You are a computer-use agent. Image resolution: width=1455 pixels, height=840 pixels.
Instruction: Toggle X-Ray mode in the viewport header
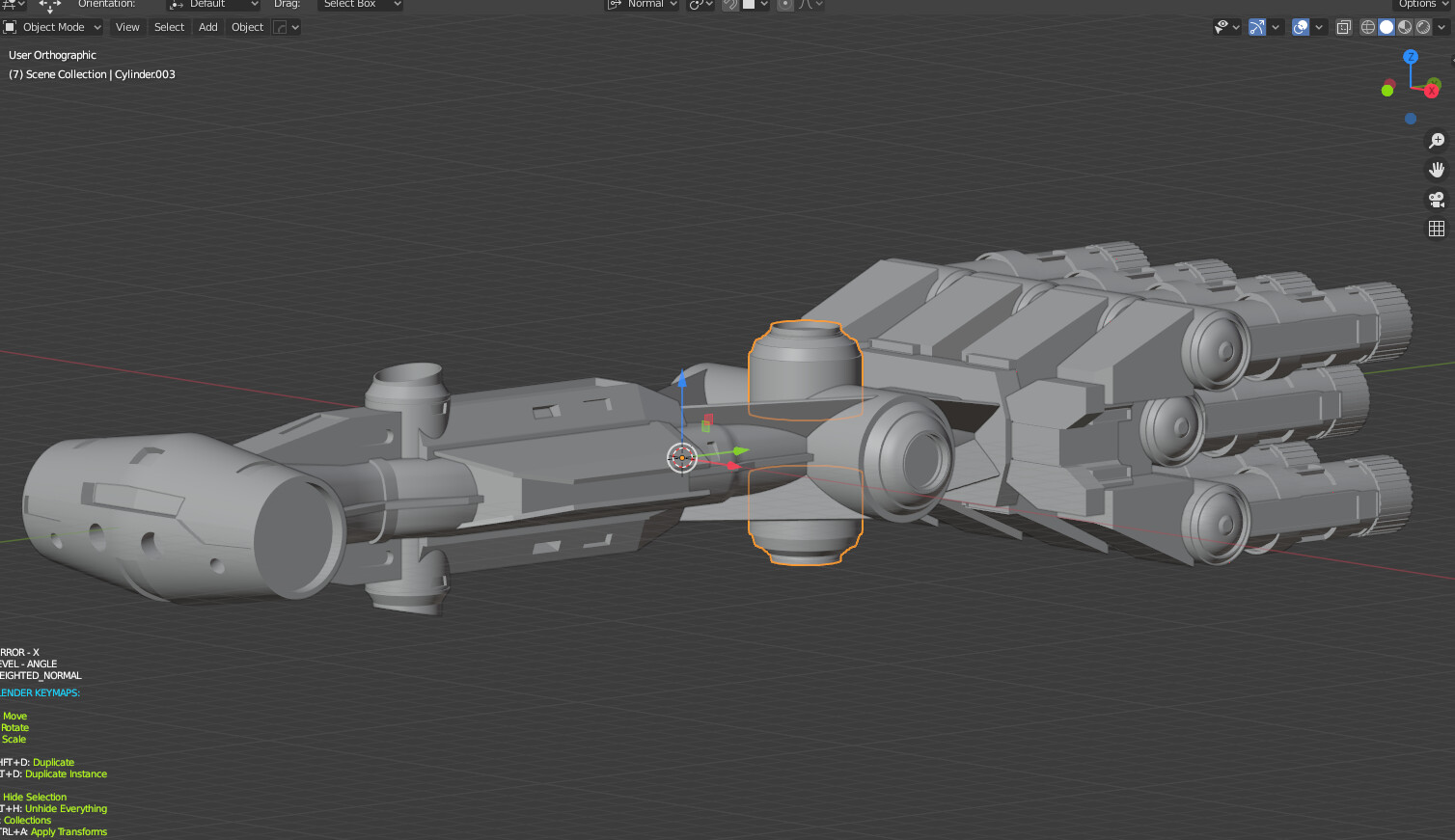click(1343, 27)
